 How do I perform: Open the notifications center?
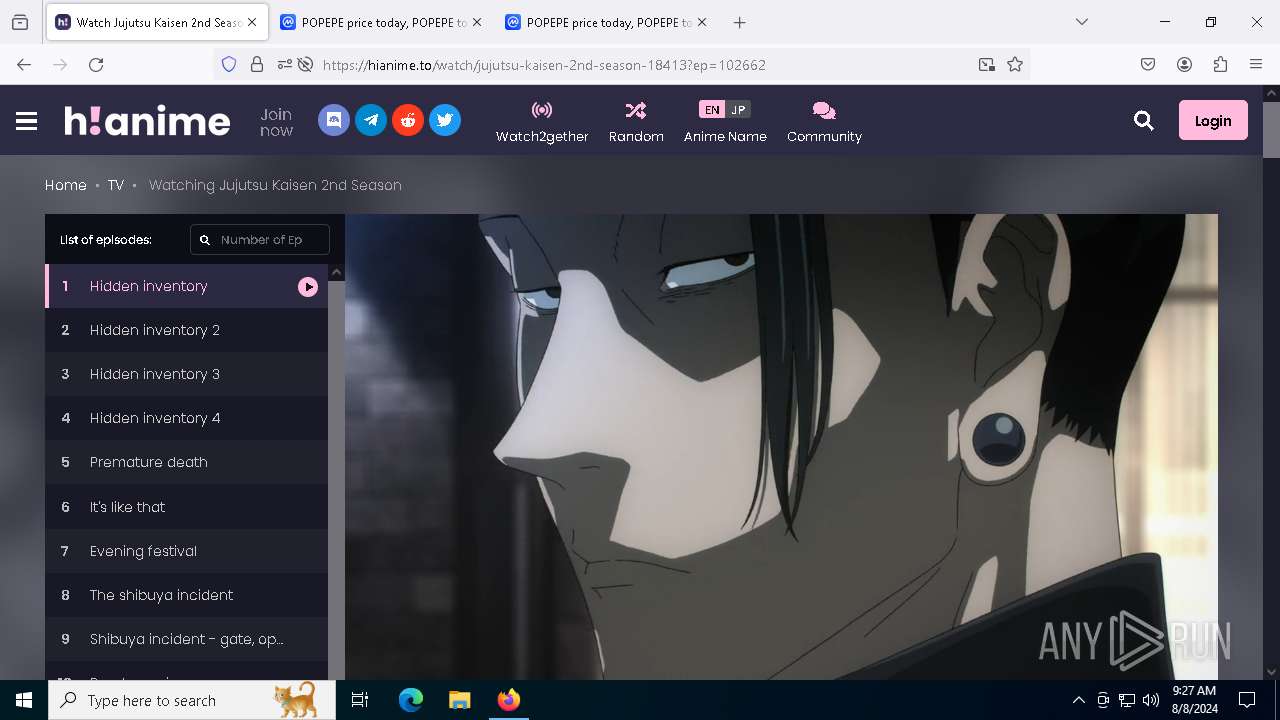pos(1247,700)
